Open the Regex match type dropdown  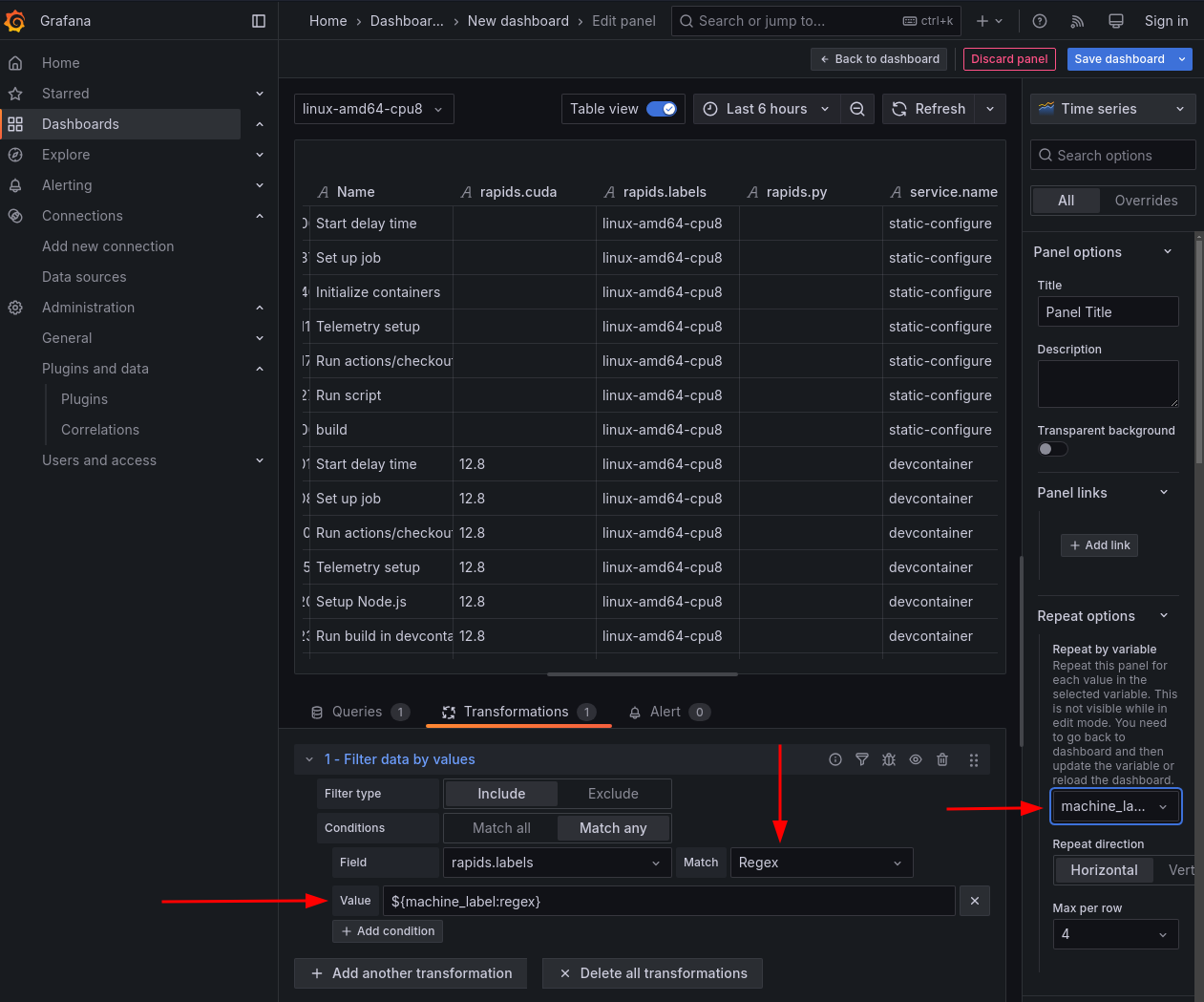[820, 863]
